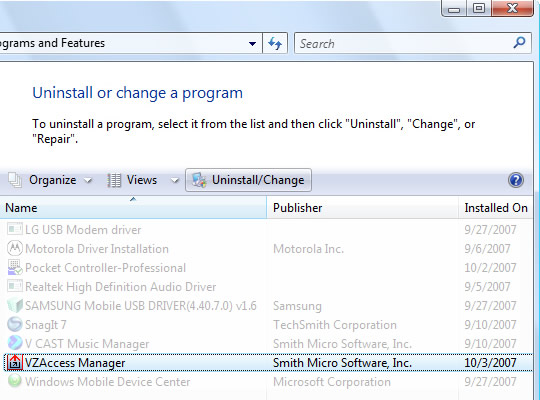Open the Views dropdown arrow

click(x=175, y=181)
